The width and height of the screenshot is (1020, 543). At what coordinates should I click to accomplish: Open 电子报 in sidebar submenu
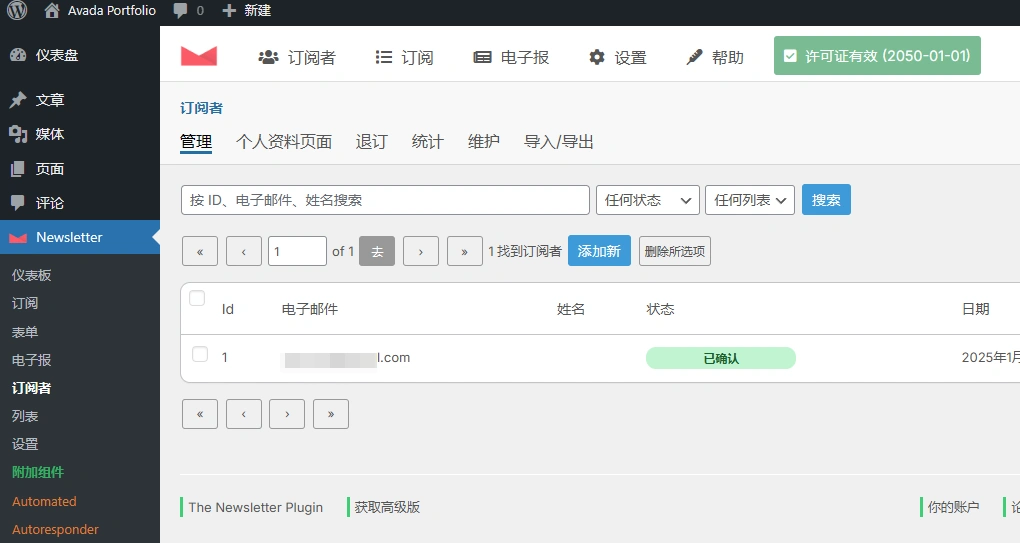(31, 360)
